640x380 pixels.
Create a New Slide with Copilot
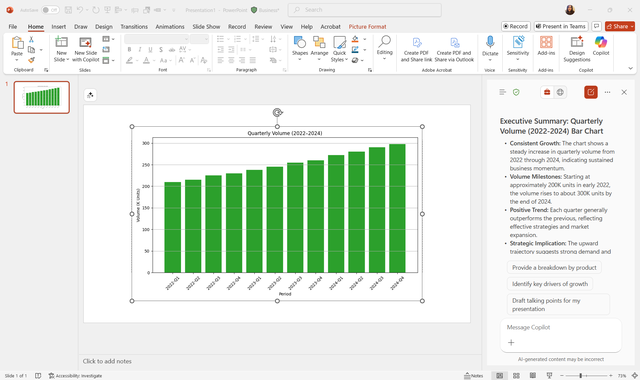[85, 49]
